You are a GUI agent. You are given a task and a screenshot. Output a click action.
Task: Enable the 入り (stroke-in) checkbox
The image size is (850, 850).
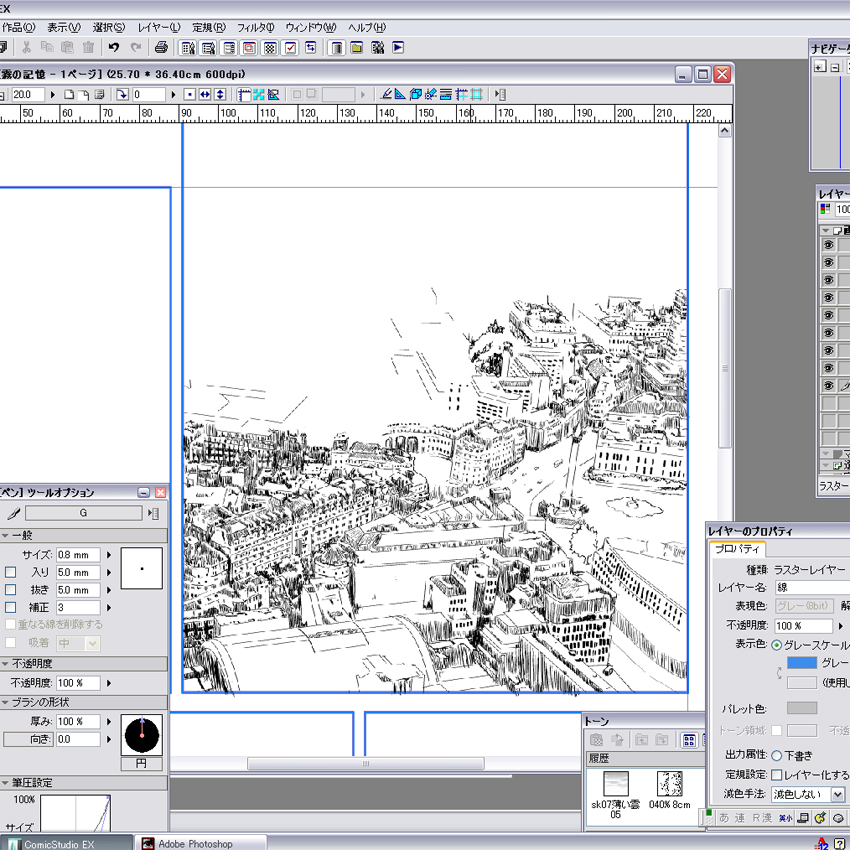(x=11, y=572)
